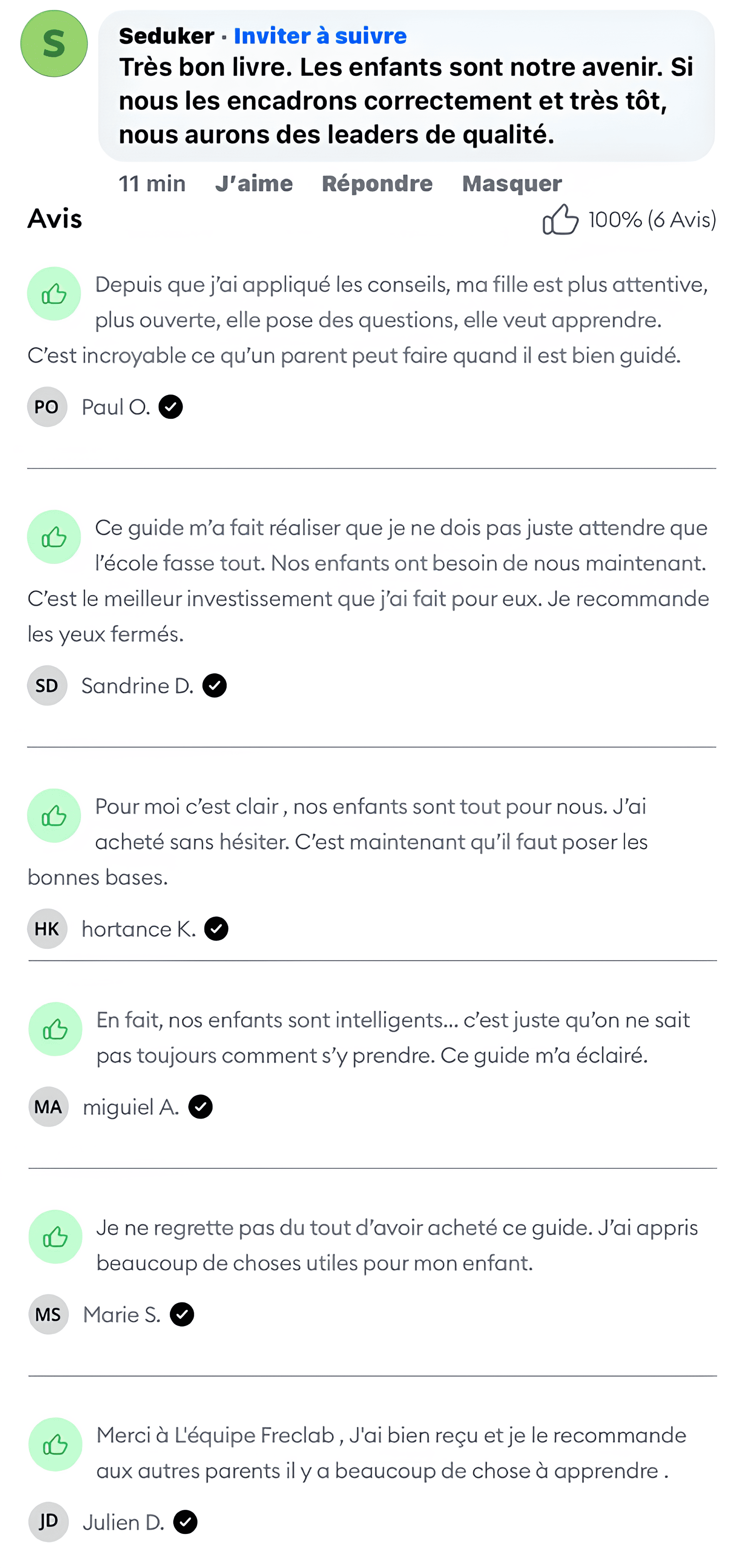
Task: Click verified badge beside Julien D.
Action: click(185, 1522)
